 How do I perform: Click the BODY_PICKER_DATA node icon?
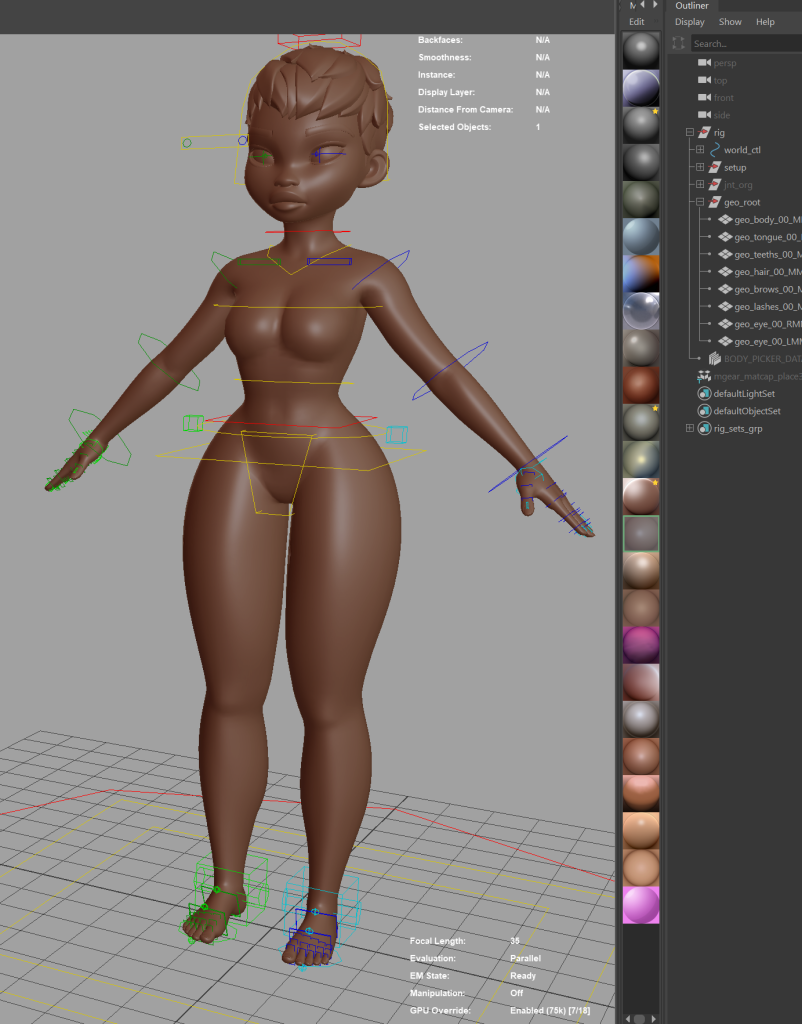click(714, 358)
